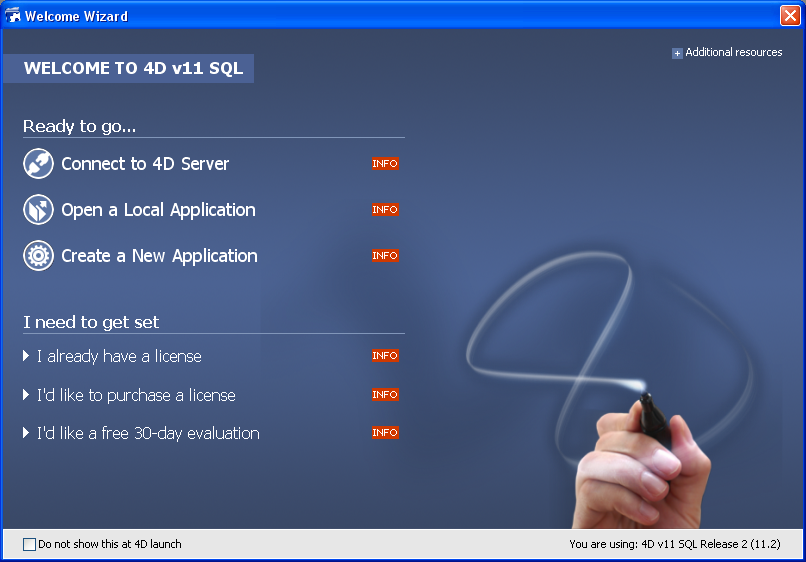Select Connect to 4D Server text
The height and width of the screenshot is (562, 806).
pyautogui.click(x=145, y=164)
